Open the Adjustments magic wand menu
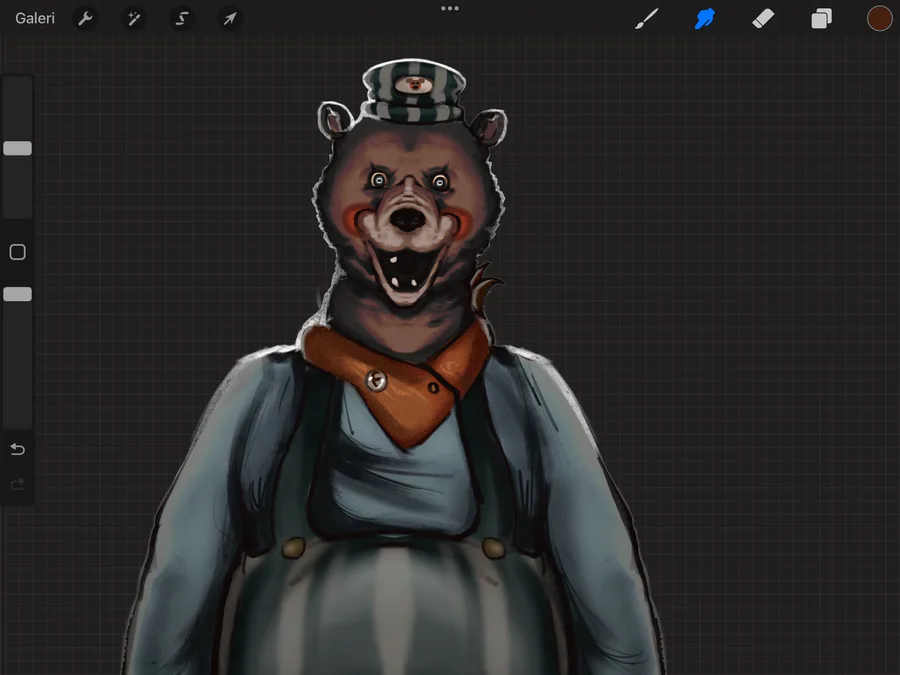The image size is (900, 675). (134, 19)
